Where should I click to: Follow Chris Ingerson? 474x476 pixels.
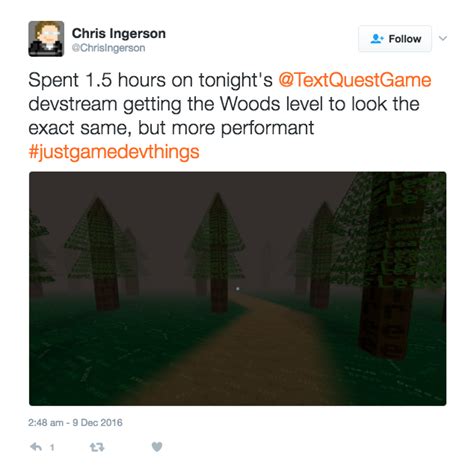point(395,39)
